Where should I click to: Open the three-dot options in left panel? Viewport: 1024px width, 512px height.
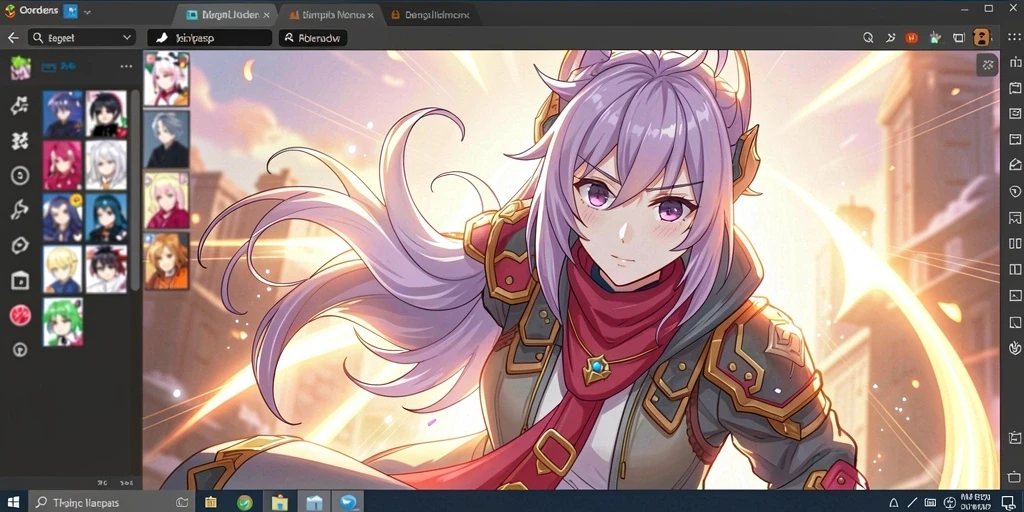(x=126, y=67)
